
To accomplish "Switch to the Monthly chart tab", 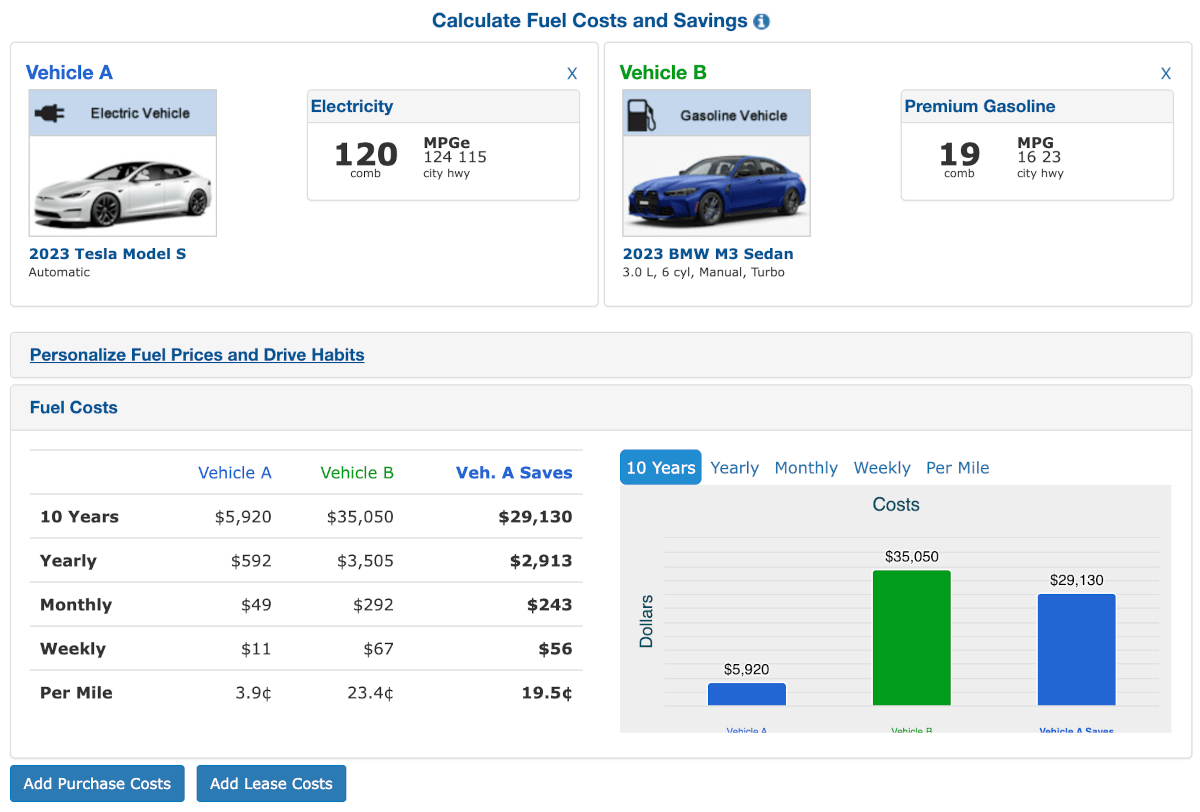I will coord(806,467).
